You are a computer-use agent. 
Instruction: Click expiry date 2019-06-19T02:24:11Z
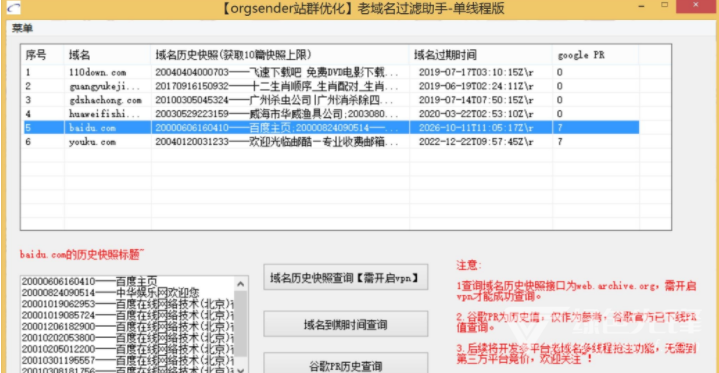pyautogui.click(x=476, y=86)
